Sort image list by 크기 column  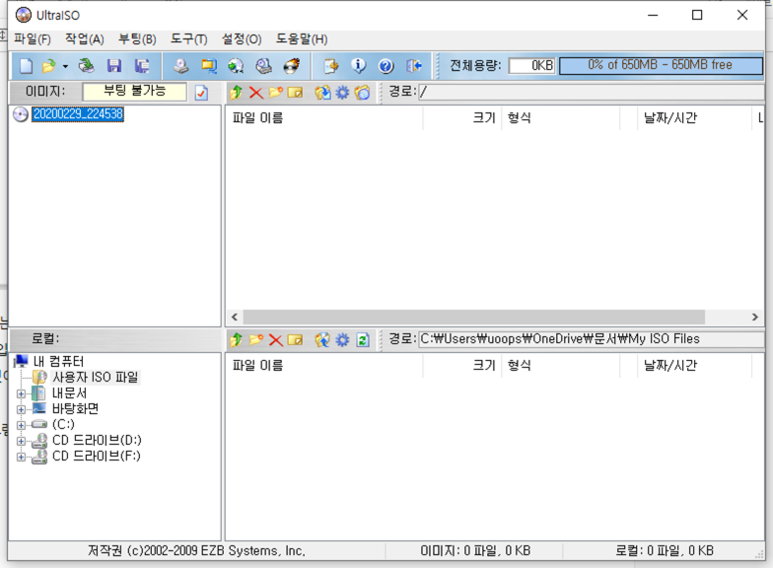click(x=462, y=118)
